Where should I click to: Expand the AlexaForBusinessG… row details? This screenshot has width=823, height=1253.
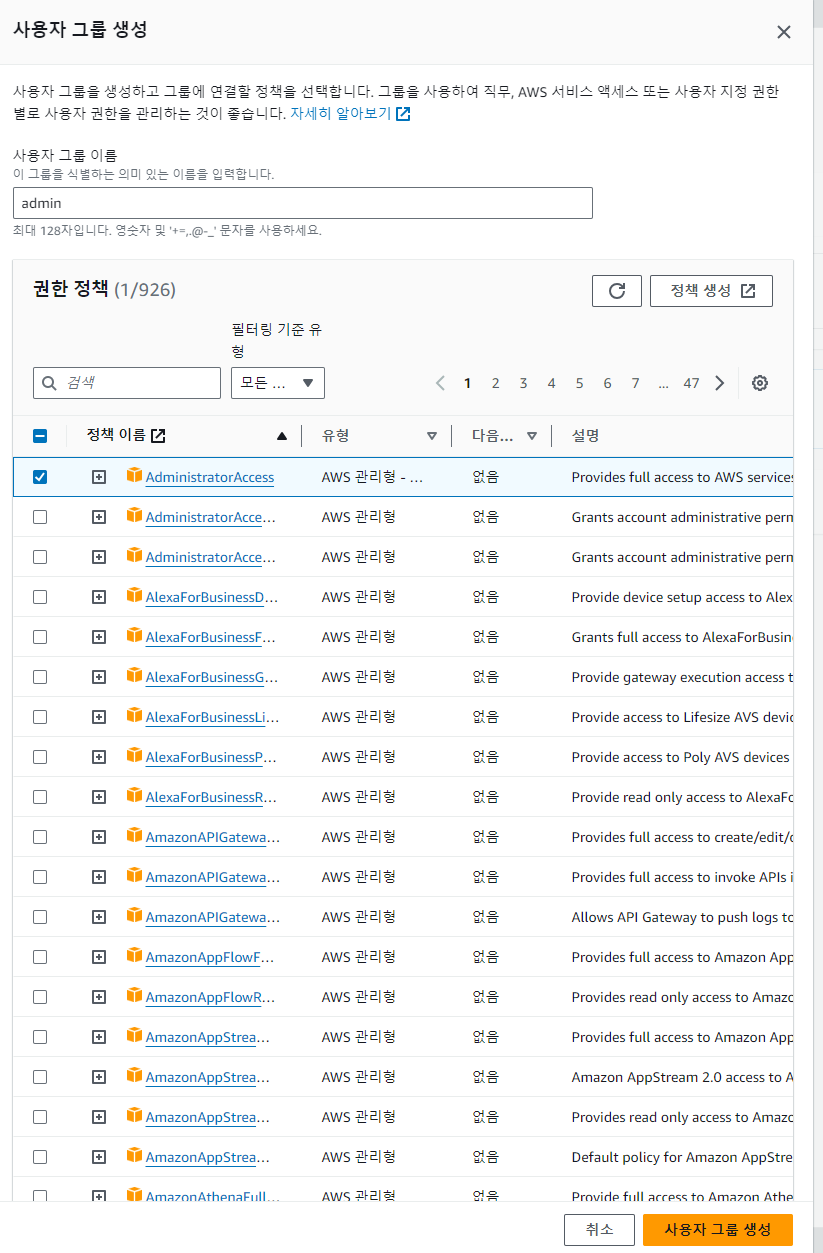(x=98, y=677)
